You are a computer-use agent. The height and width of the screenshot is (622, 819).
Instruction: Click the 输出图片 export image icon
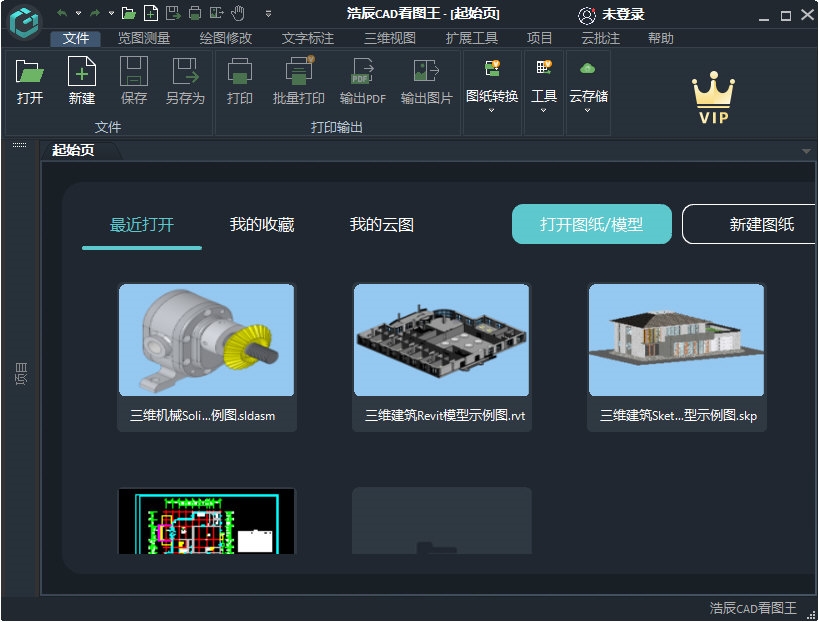coord(426,81)
